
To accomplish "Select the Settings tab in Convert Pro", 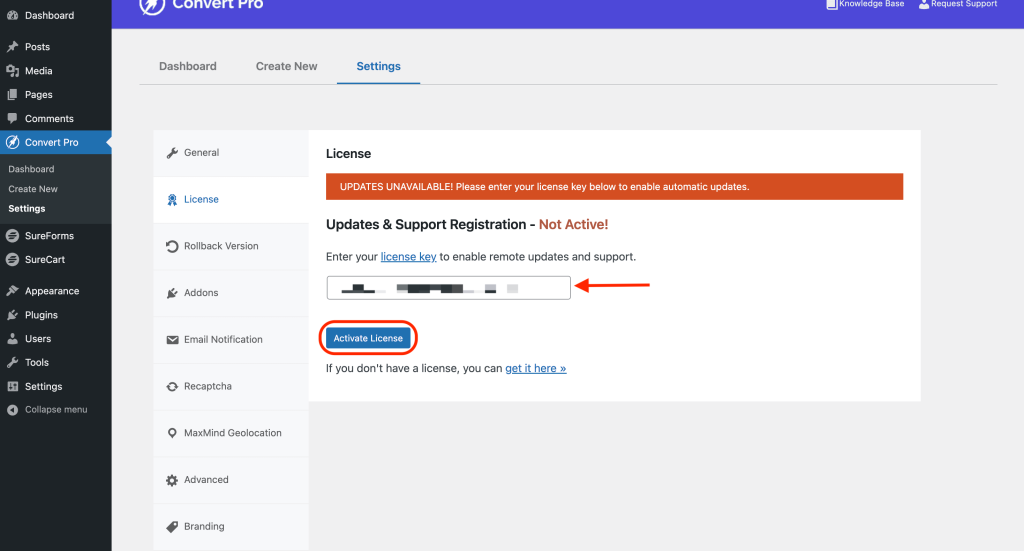I will [378, 66].
